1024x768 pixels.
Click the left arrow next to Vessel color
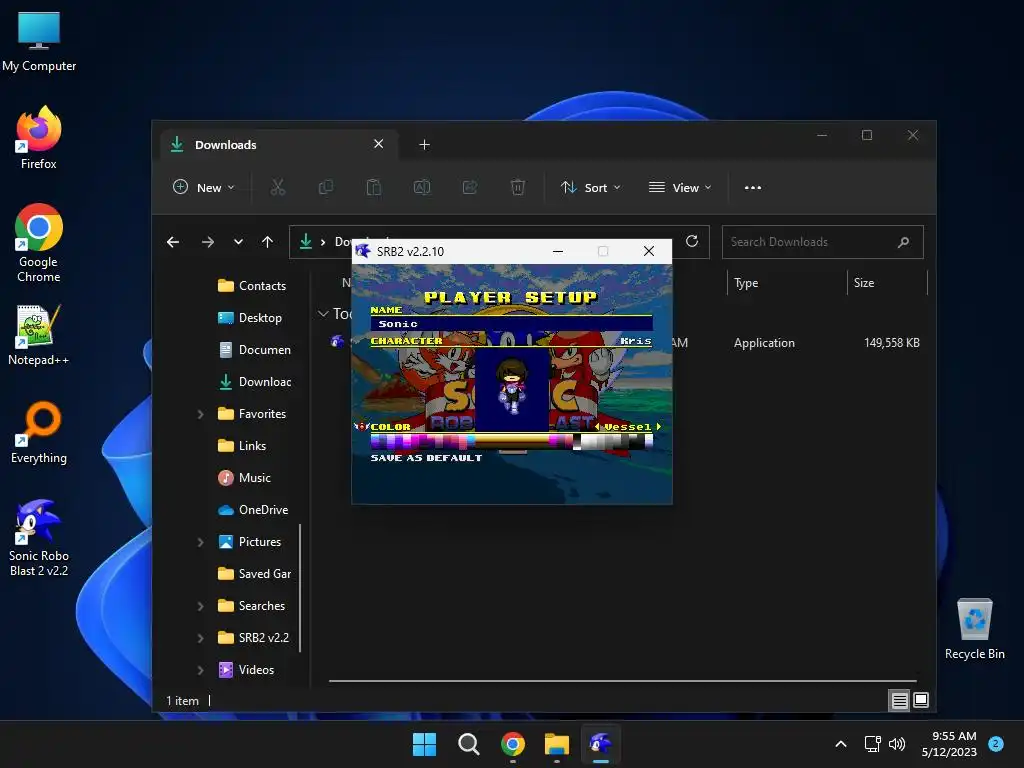click(x=597, y=426)
